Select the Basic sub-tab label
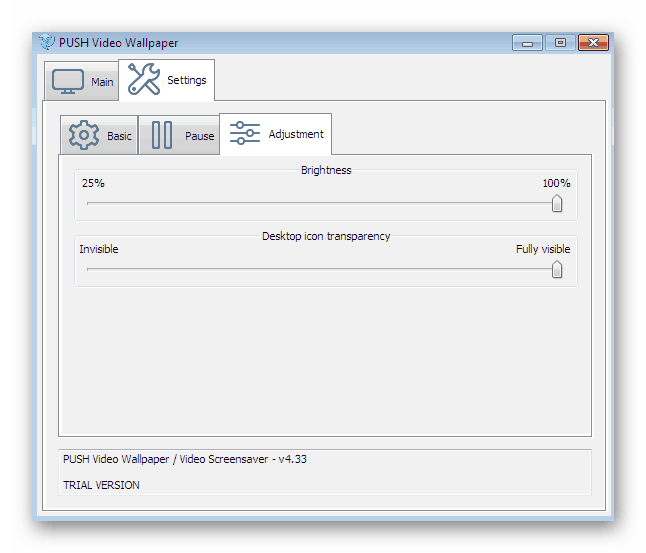The height and width of the screenshot is (553, 646). [x=119, y=136]
